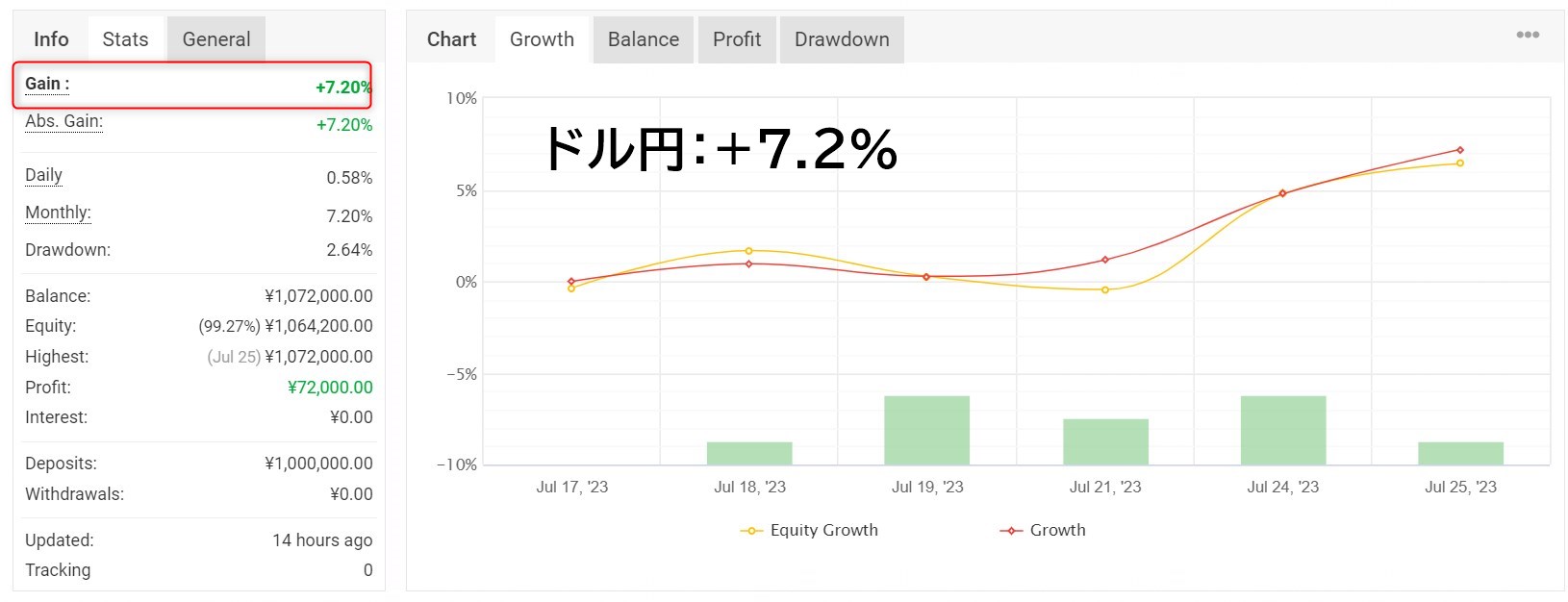1568x602 pixels.
Task: Click the Abs. Gain label
Action: tap(63, 121)
